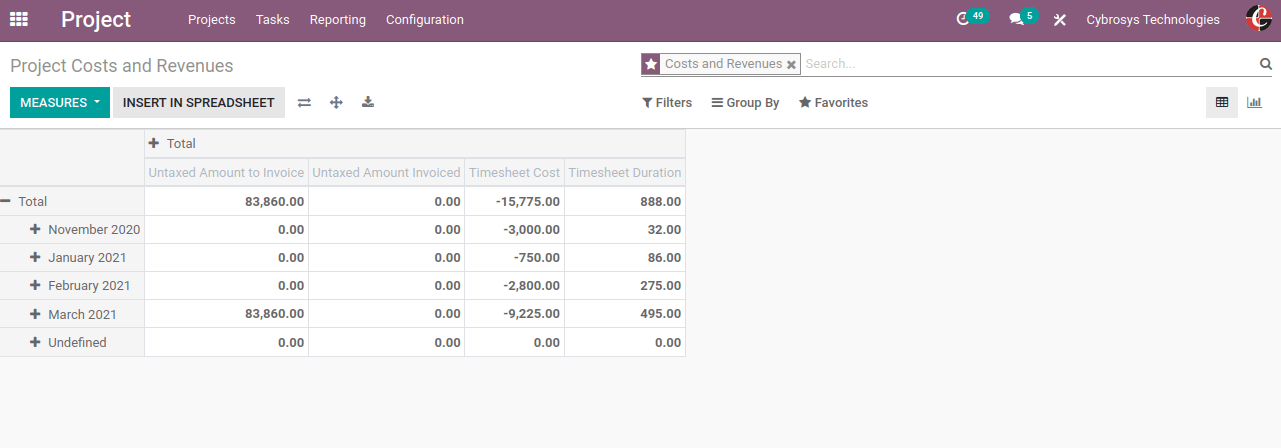
Task: Open the Projects menu
Action: pos(212,20)
